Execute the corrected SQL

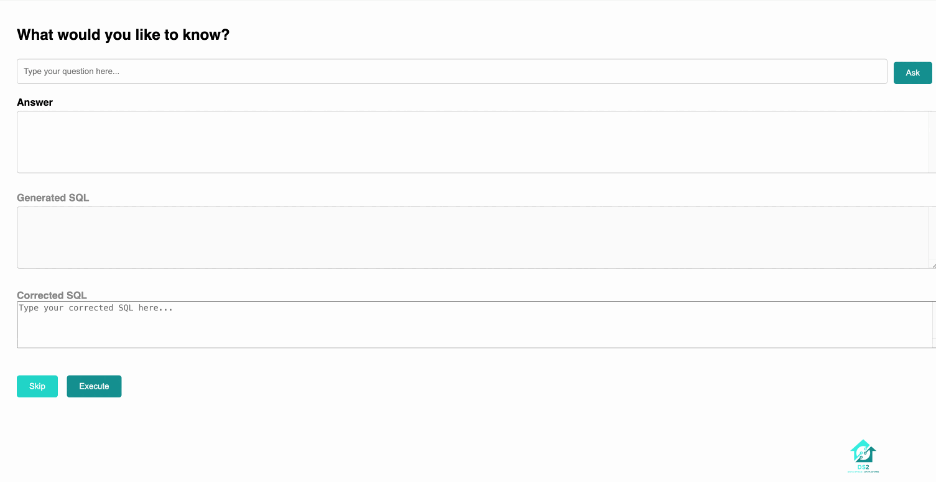pos(94,386)
